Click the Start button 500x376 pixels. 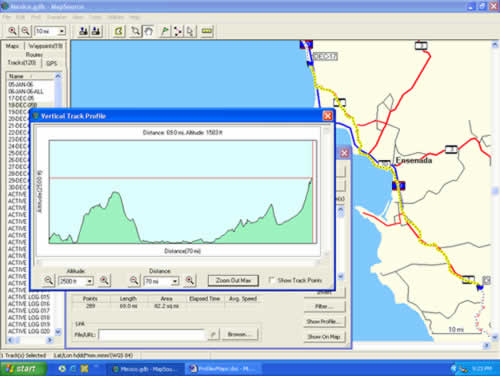23,369
